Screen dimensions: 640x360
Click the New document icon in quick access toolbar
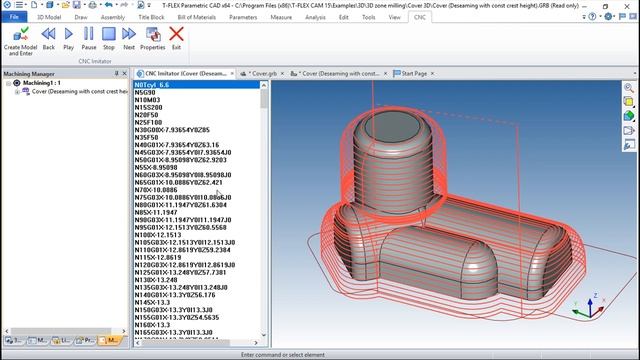point(34,5)
